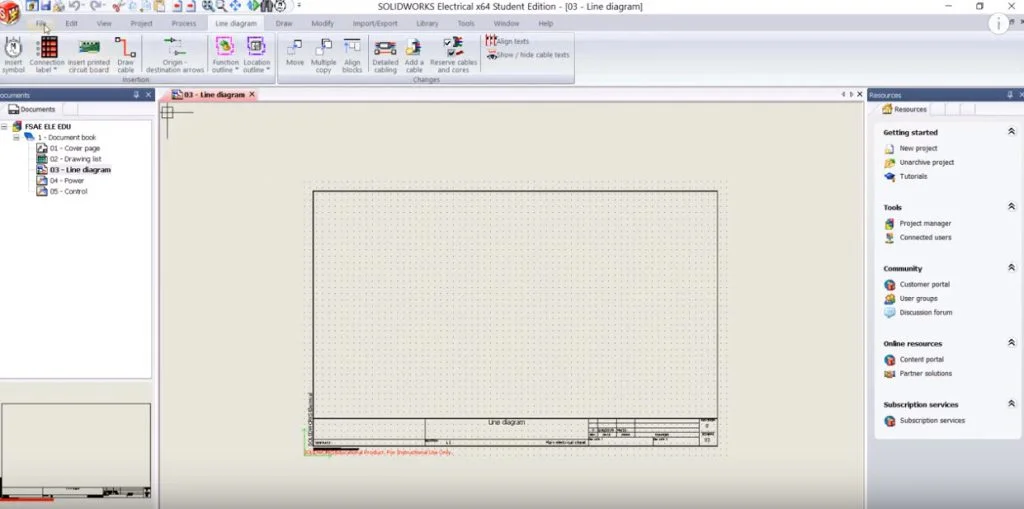Image resolution: width=1024 pixels, height=509 pixels.
Task: Open the Import/Export ribbon tab
Action: click(x=375, y=24)
